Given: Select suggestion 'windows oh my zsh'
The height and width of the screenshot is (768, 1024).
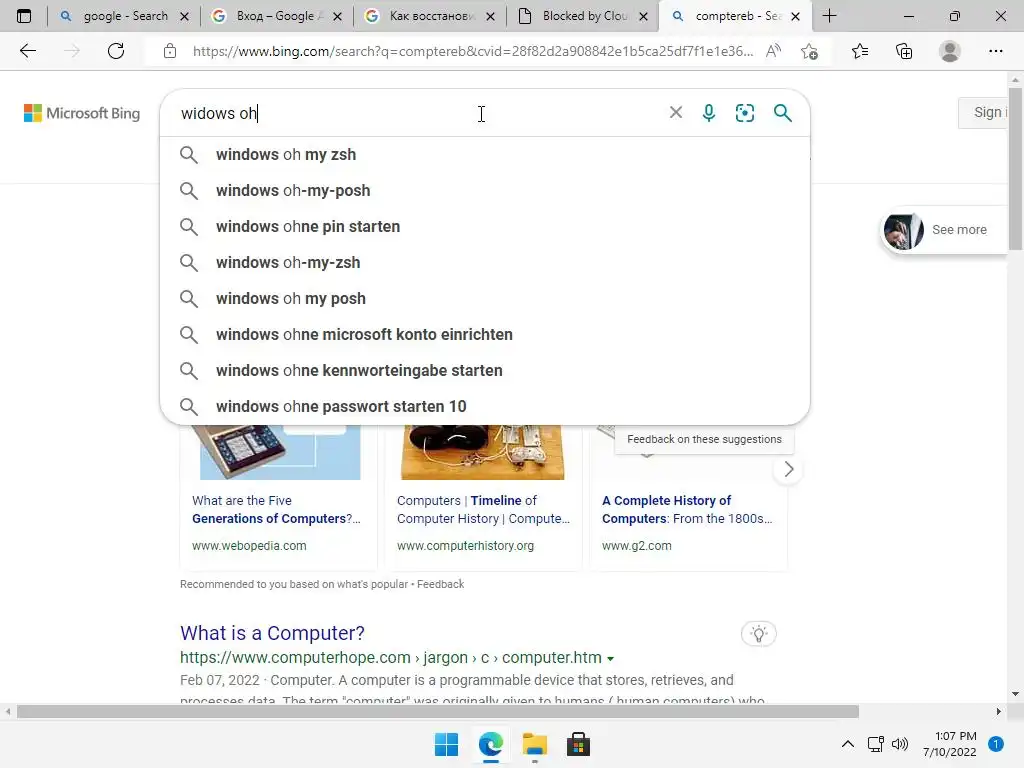Looking at the screenshot, I should coord(485,155).
